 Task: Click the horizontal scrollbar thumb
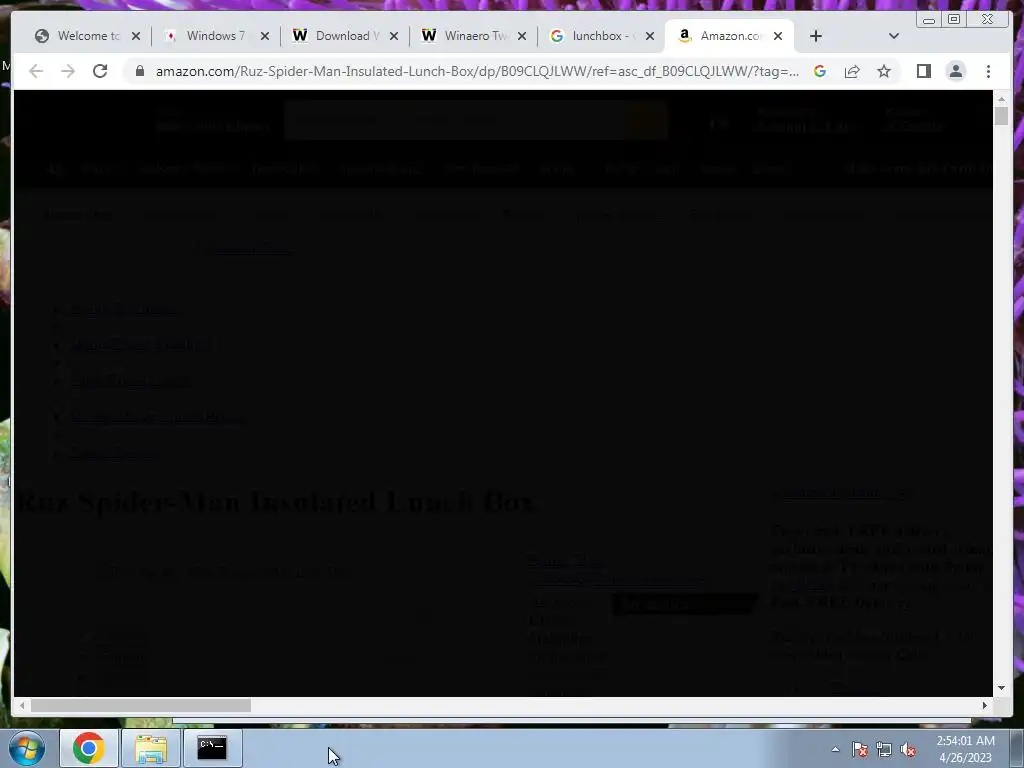pos(141,705)
